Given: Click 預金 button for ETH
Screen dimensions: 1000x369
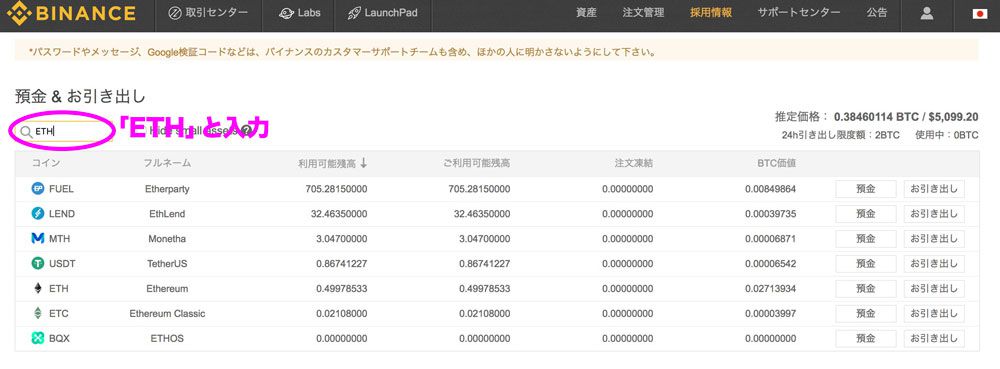Looking at the screenshot, I should pyautogui.click(x=865, y=288).
